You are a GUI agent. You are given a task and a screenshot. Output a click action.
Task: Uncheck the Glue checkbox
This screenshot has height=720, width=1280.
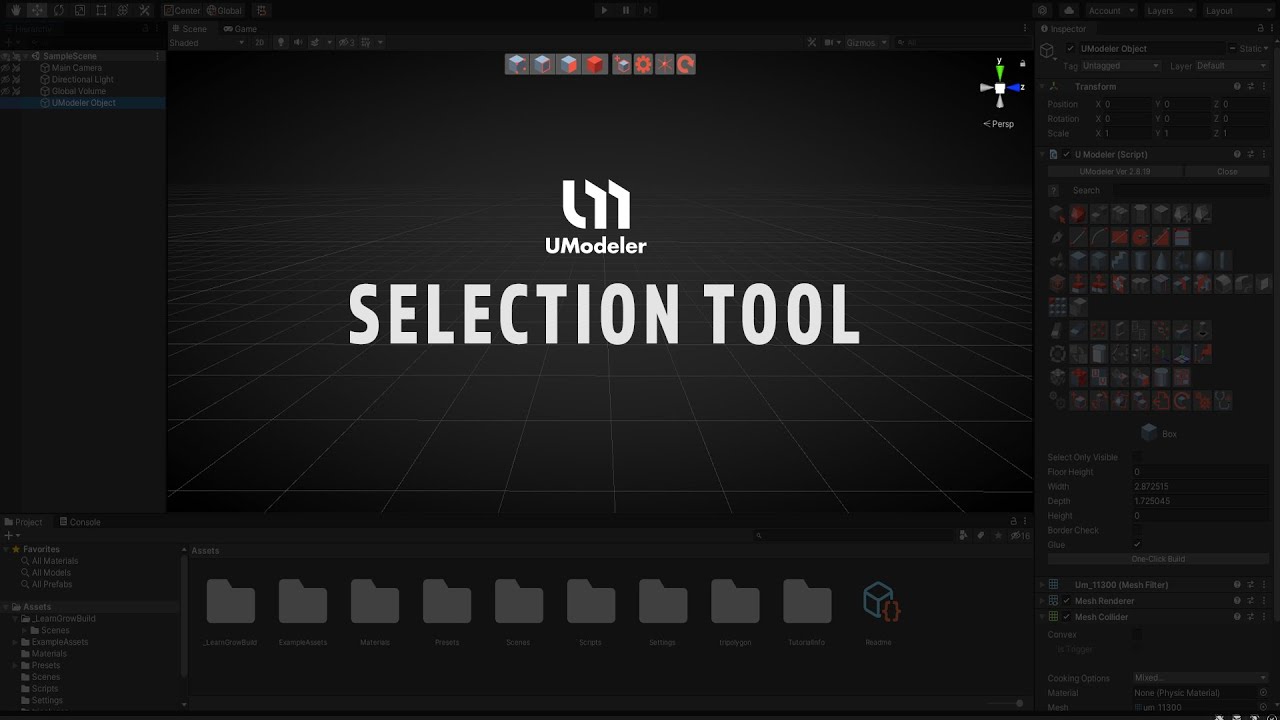1137,545
